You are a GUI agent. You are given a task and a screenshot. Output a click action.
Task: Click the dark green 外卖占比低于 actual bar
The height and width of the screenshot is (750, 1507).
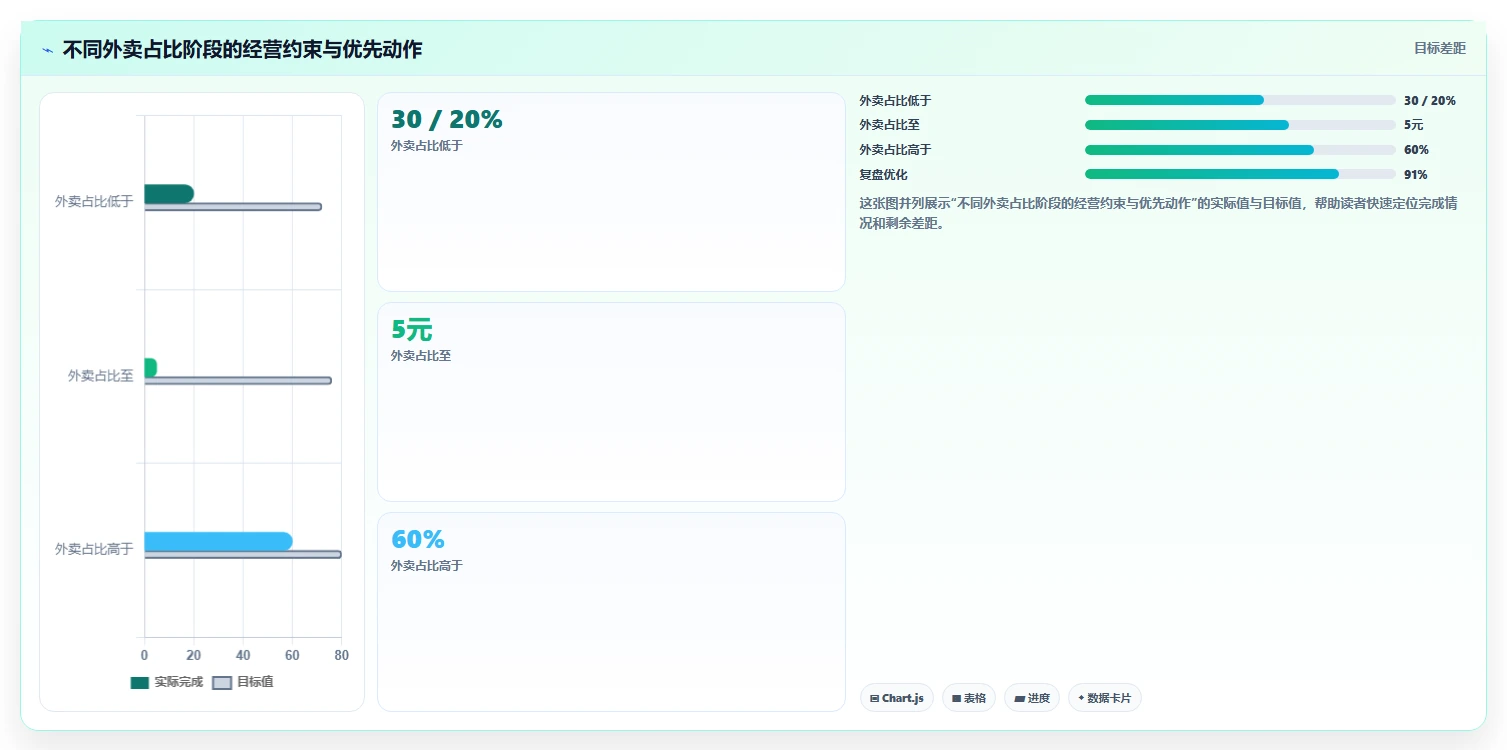click(x=169, y=194)
